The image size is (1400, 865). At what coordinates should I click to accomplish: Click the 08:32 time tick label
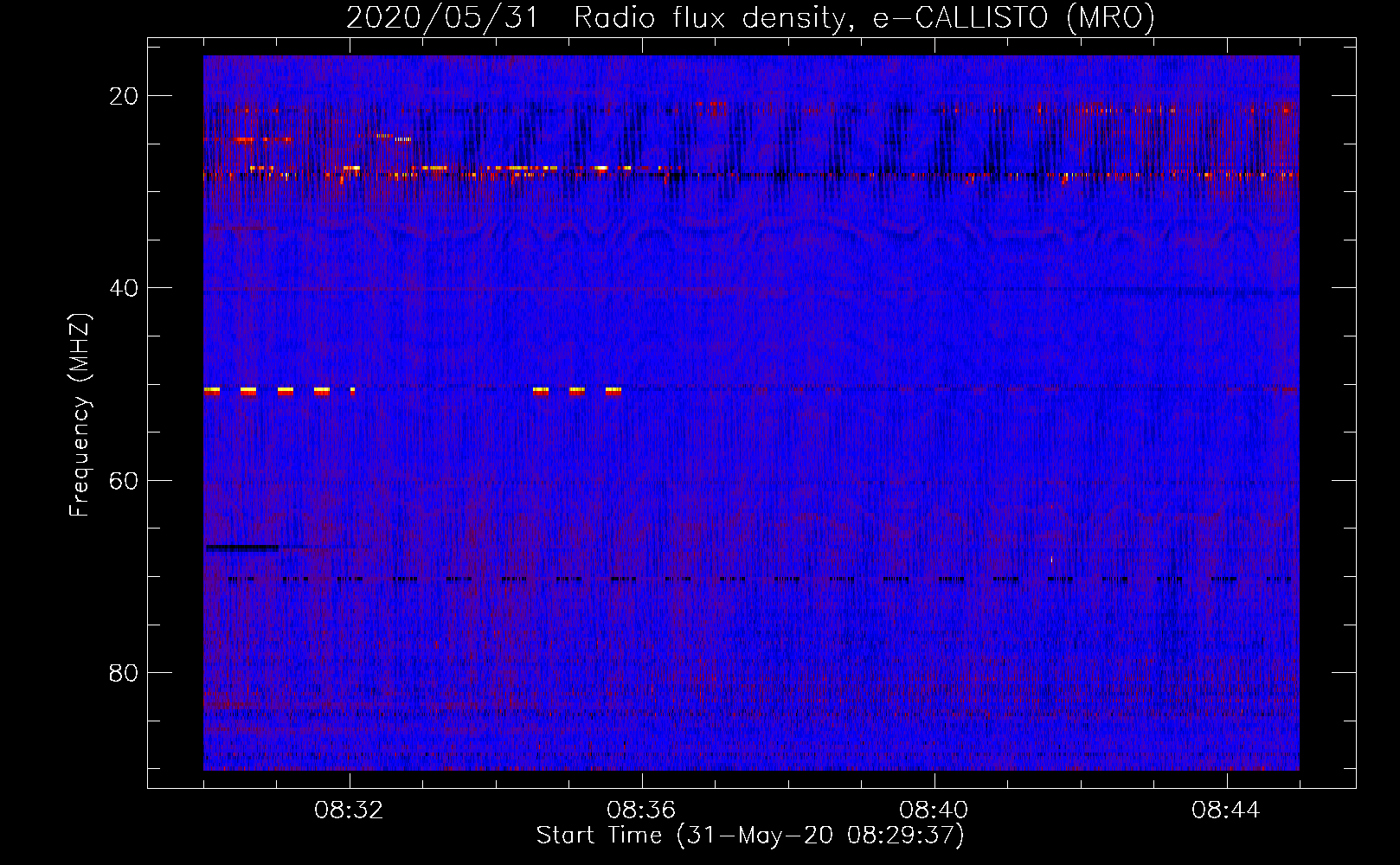[x=350, y=811]
